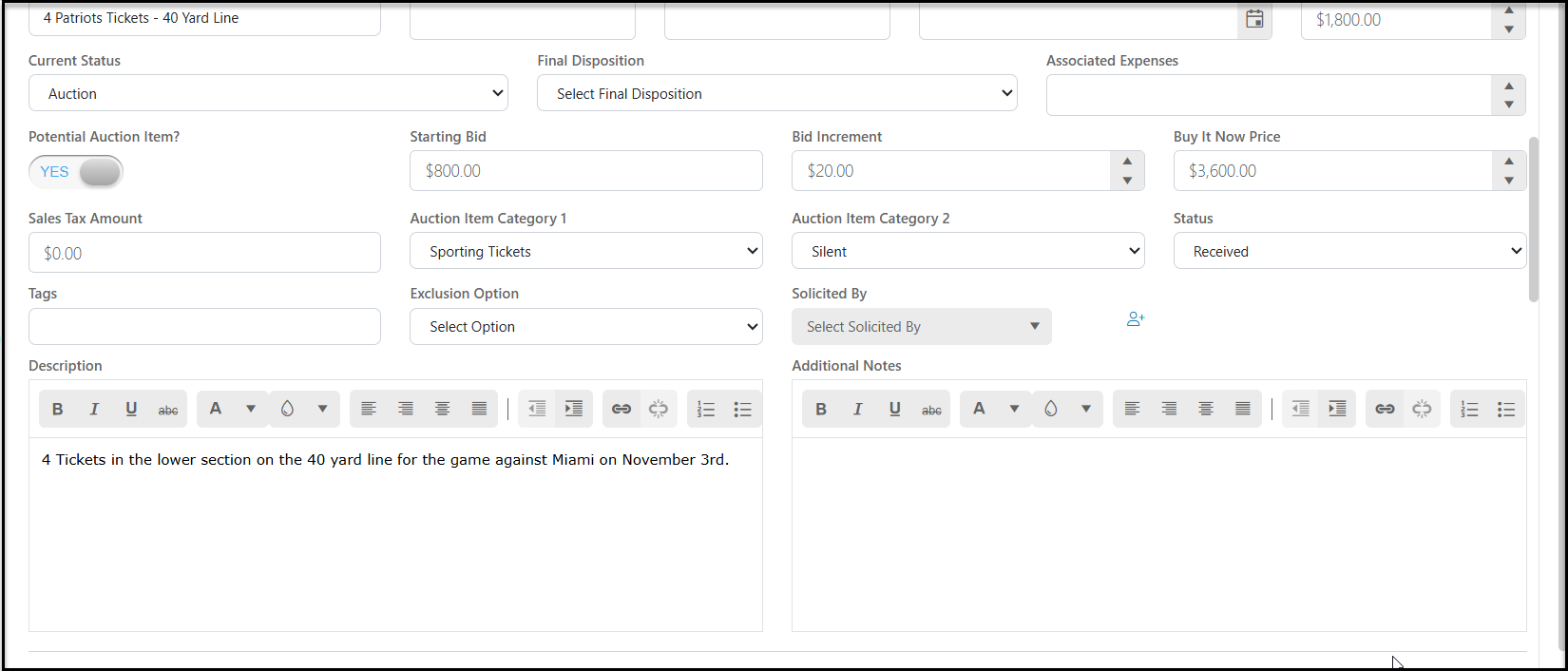
Task: Click insert link icon in Description toolbar
Action: tap(621, 409)
